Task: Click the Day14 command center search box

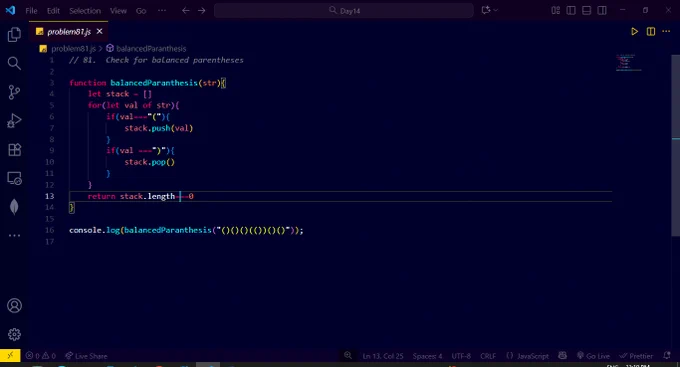Action: click(x=343, y=10)
